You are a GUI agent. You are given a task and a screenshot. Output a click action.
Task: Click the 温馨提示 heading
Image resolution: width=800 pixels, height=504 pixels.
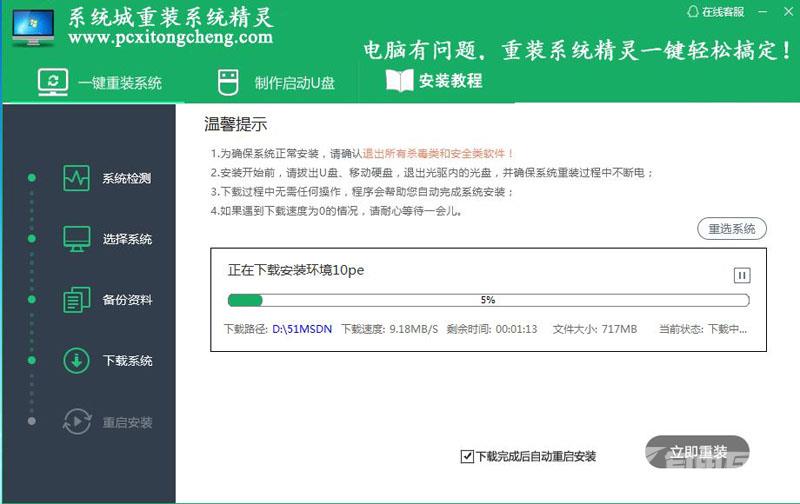pos(235,124)
